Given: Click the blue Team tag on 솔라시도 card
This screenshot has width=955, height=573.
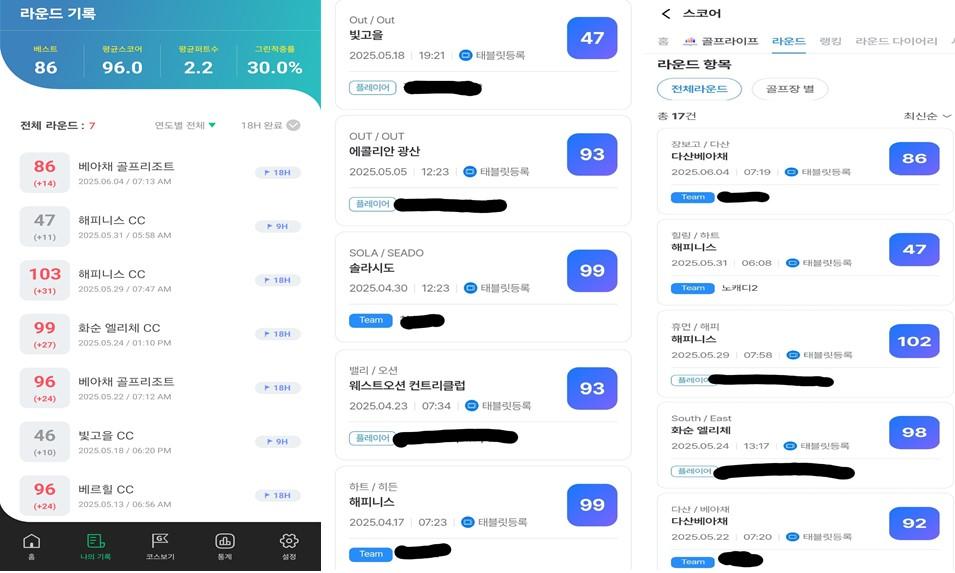Looking at the screenshot, I should 371,320.
